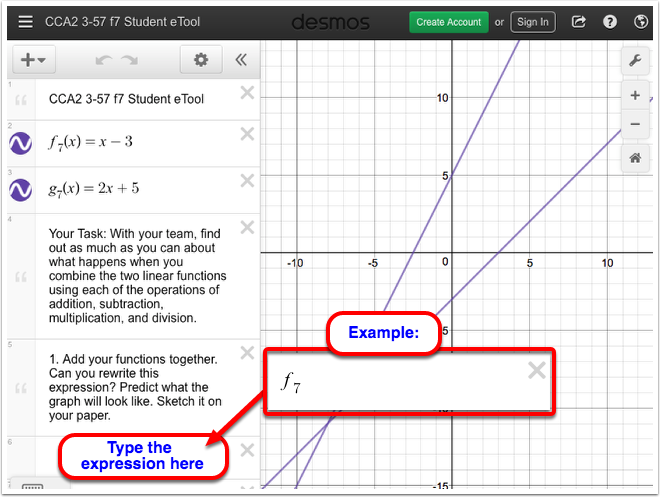The height and width of the screenshot is (497, 660).
Task: Show the on-screen keyboard
Action: point(32,486)
